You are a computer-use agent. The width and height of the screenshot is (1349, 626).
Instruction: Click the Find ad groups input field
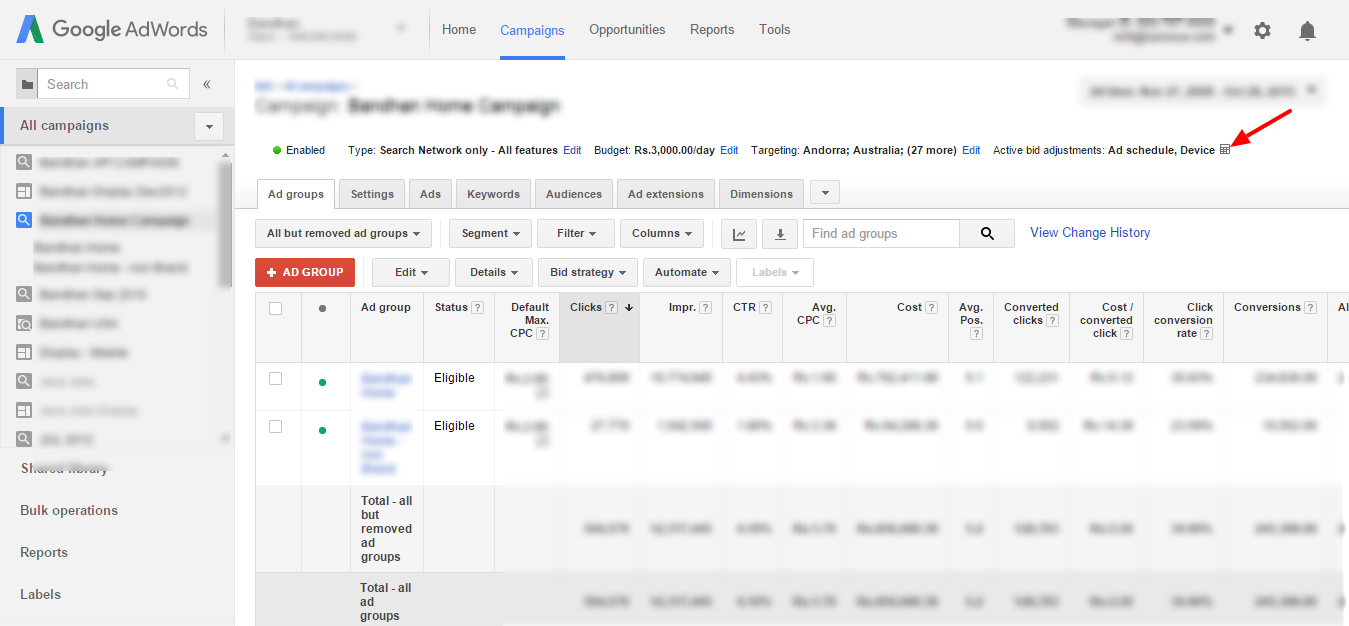881,234
